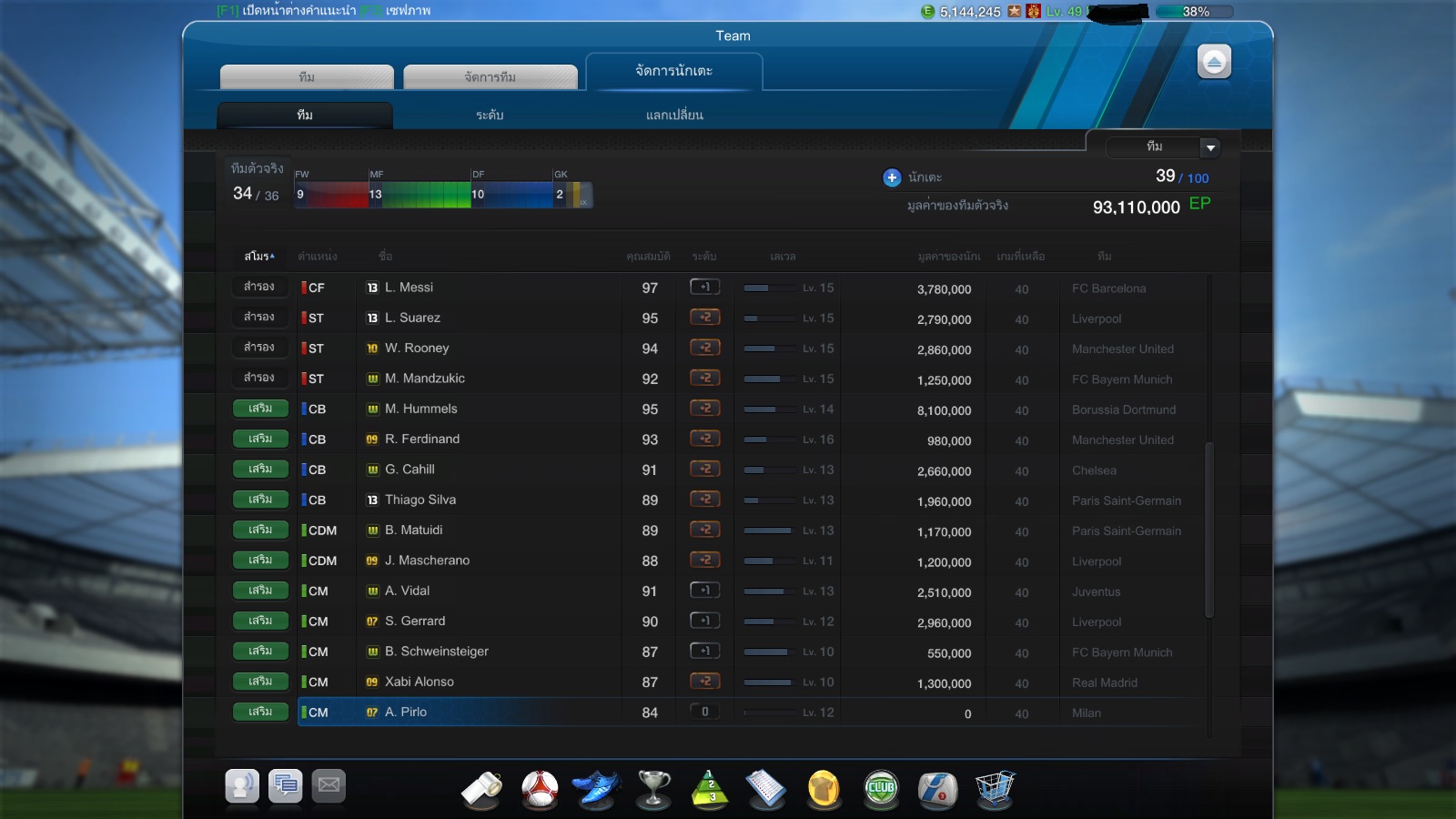Viewport: 1456px width, 819px height.
Task: Toggle เสริม status for M. Hummels
Action: click(x=260, y=409)
